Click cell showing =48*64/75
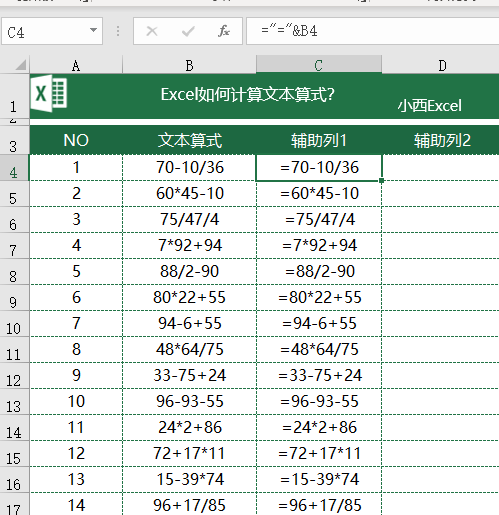Viewport: 499px width, 515px height. coord(319,350)
